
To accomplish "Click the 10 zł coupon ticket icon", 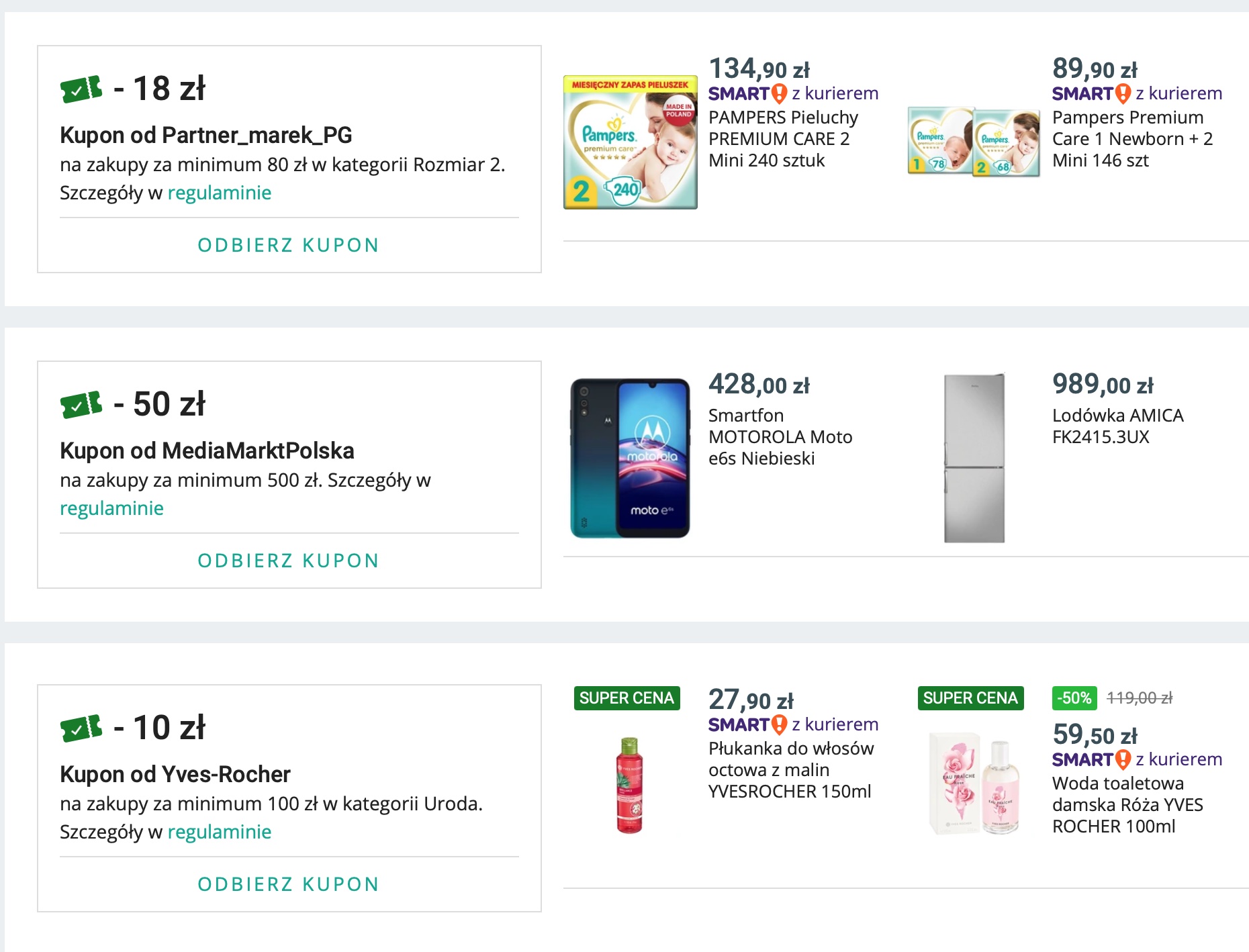I will click(x=81, y=728).
